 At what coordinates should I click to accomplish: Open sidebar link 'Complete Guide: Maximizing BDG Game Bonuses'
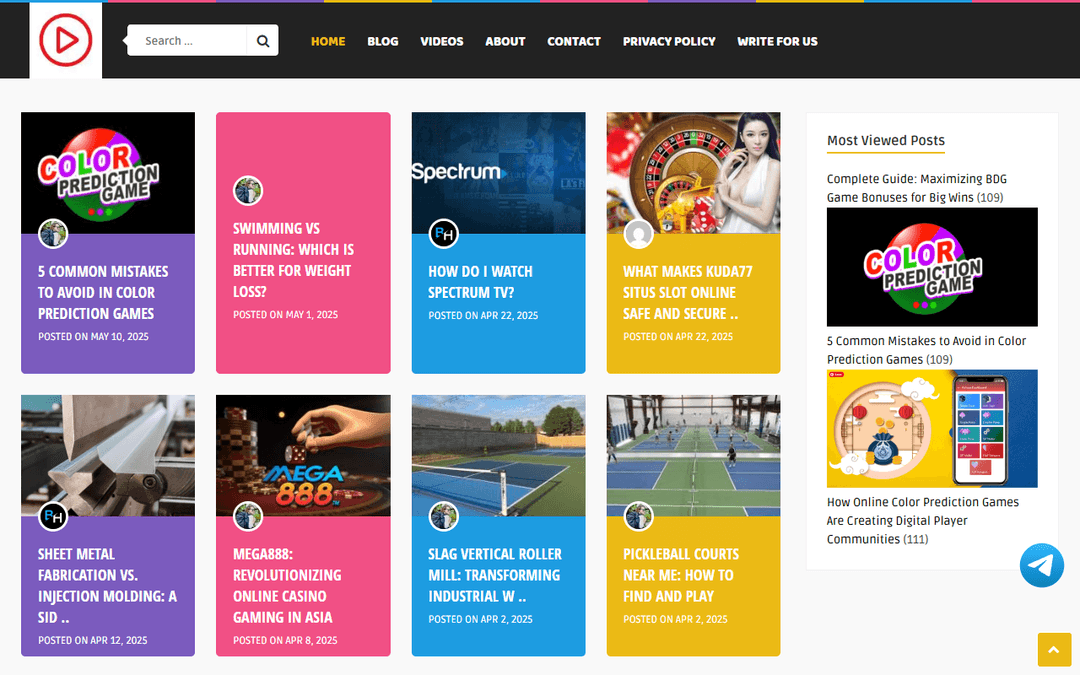pyautogui.click(x=916, y=188)
